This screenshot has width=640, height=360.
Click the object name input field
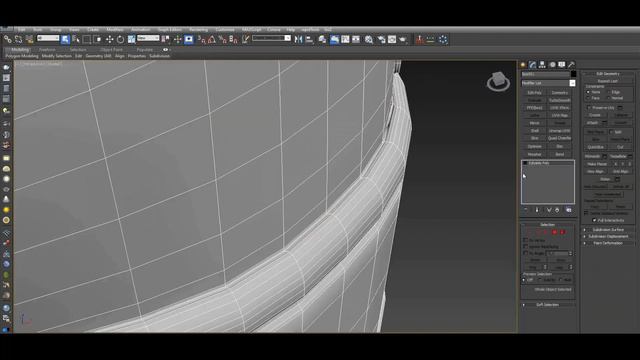pyautogui.click(x=545, y=74)
